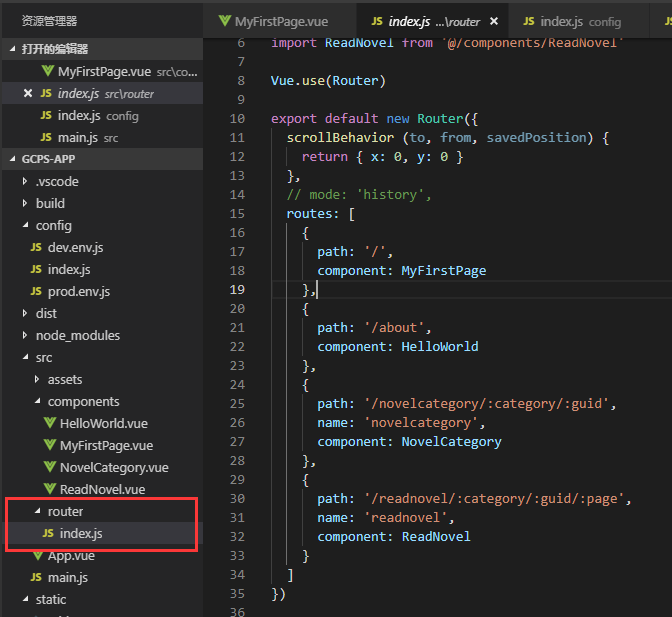The width and height of the screenshot is (672, 617).
Task: Close the index.js router editor tab
Action: [x=494, y=21]
